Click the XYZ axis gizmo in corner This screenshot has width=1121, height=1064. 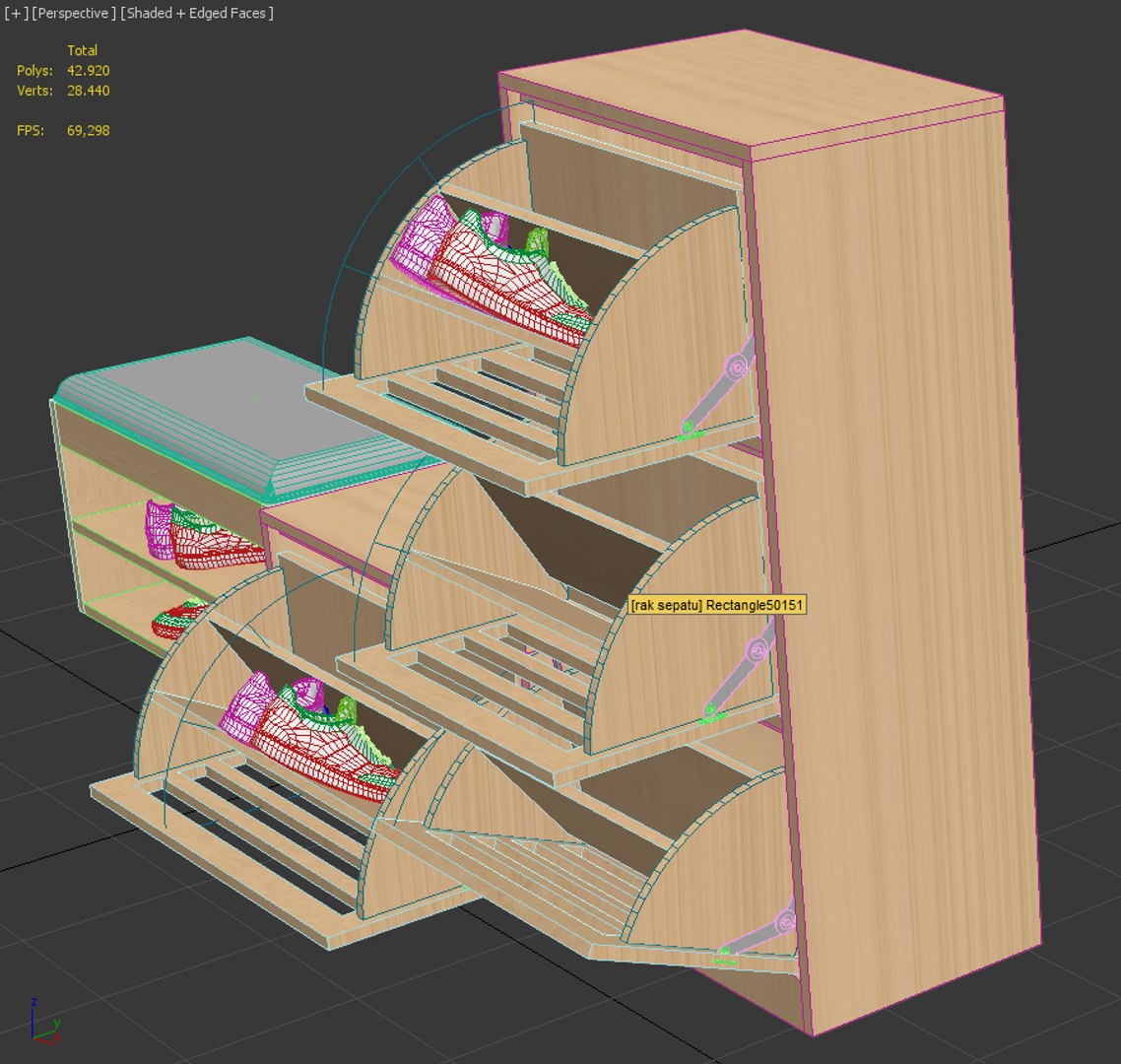pos(44,1021)
